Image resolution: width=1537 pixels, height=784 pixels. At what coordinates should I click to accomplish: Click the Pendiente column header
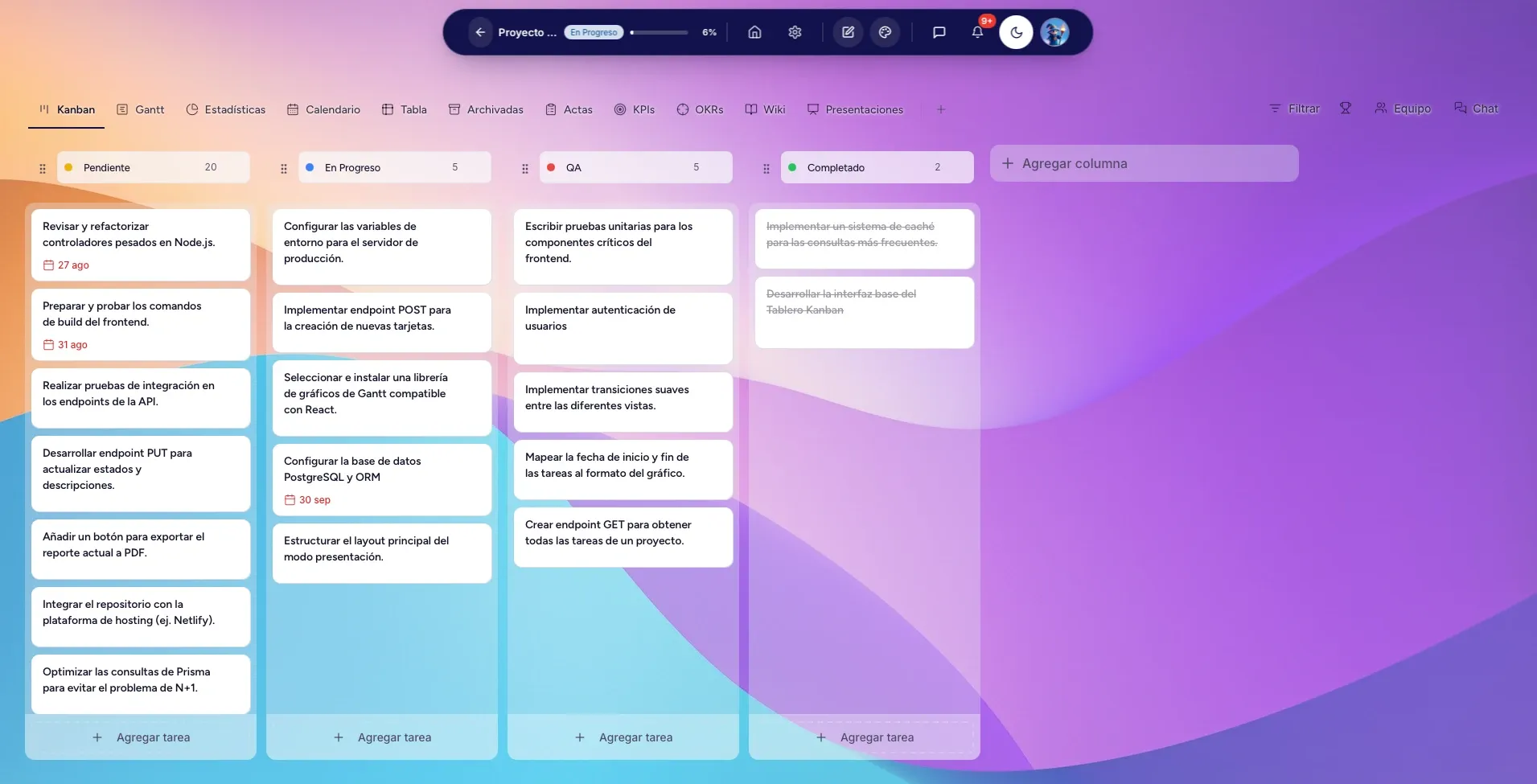pos(153,167)
